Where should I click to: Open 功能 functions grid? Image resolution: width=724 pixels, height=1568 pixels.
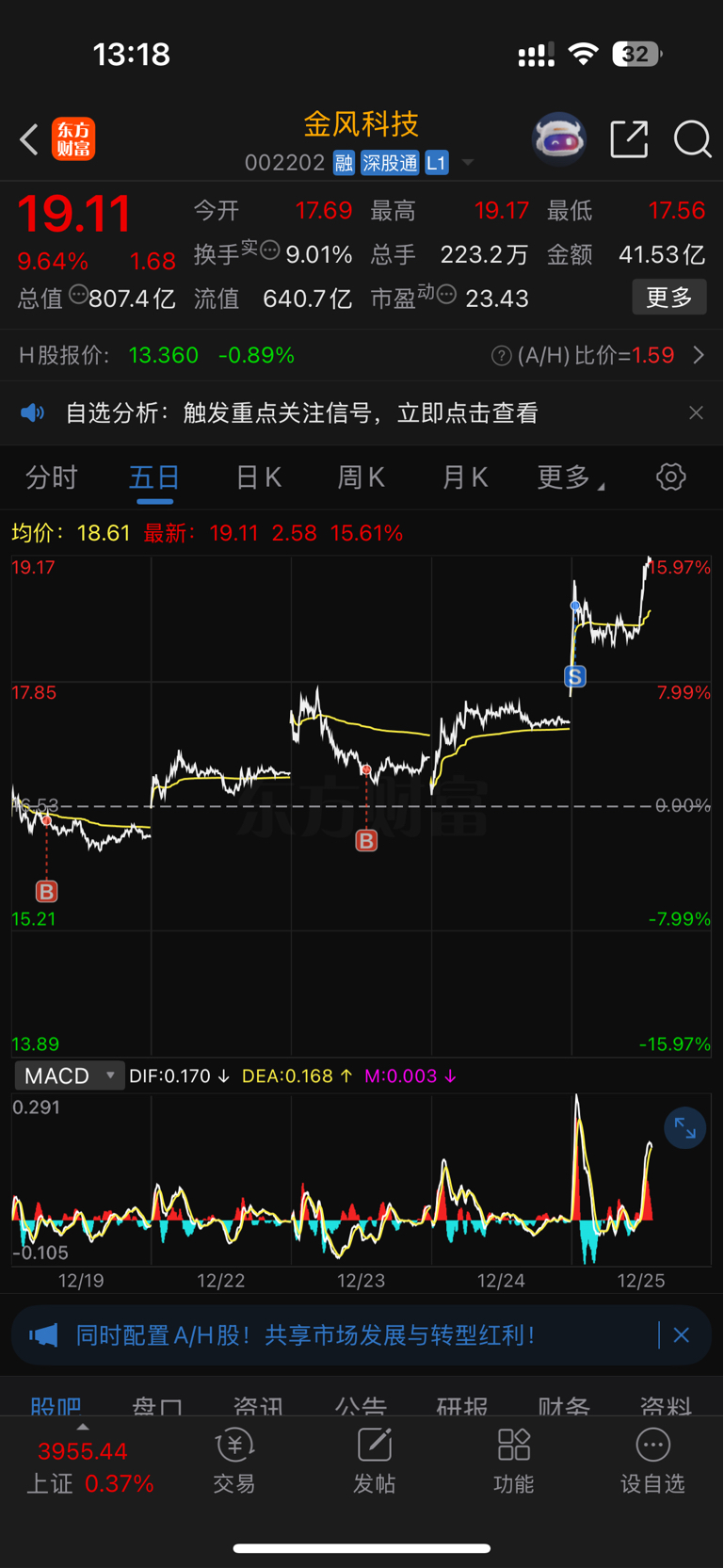click(x=514, y=1462)
